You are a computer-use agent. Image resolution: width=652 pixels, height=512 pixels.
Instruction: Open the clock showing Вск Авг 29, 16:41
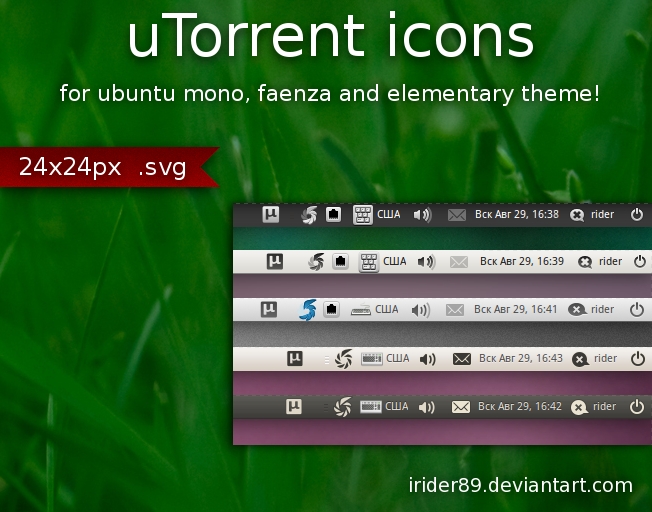(516, 309)
